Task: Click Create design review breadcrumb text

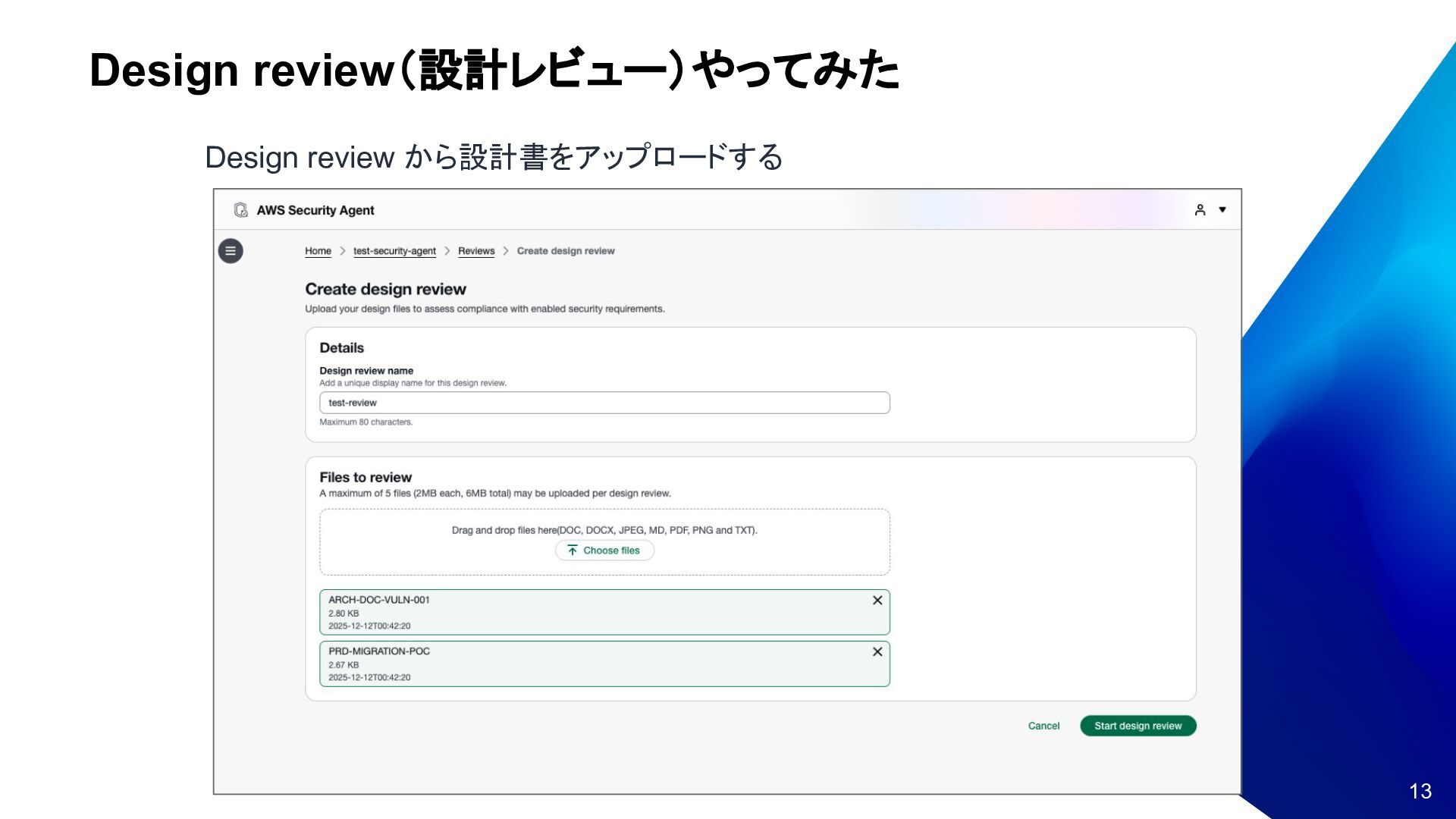Action: point(566,251)
